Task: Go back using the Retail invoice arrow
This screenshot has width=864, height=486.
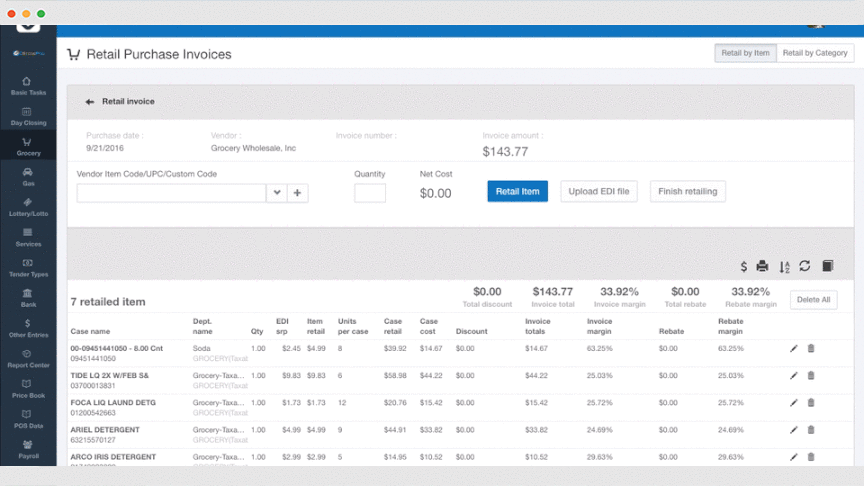Action: click(90, 102)
